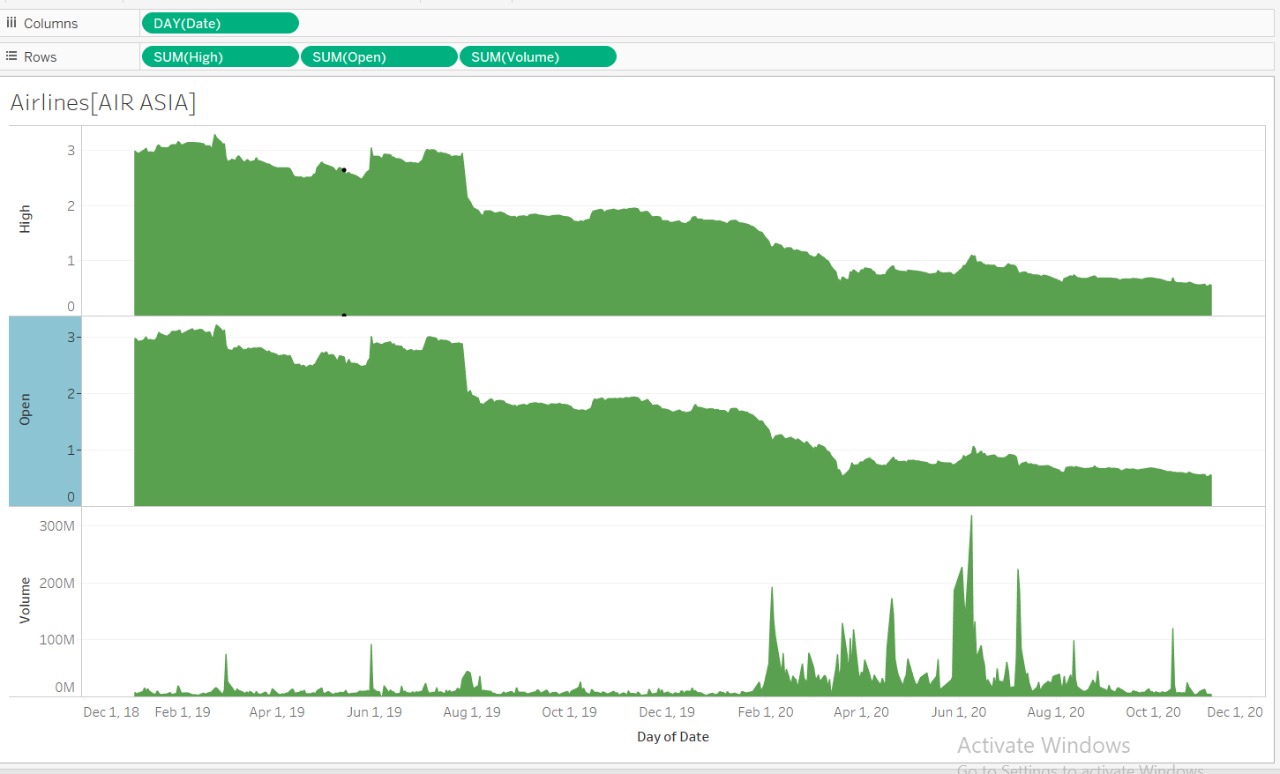
Task: Click the Dec 1, 19 date tick label
Action: [x=666, y=713]
